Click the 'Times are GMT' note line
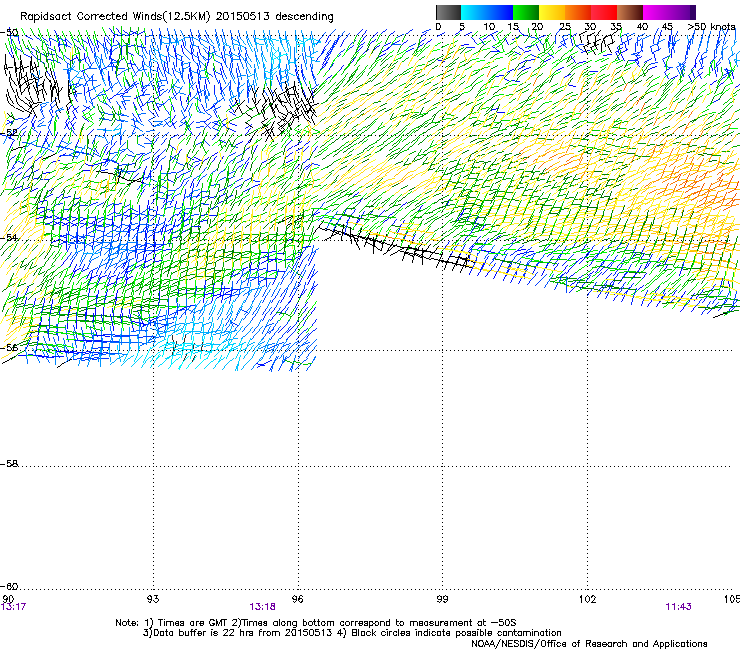Image resolution: width=740 pixels, height=650 pixels. pos(316,623)
